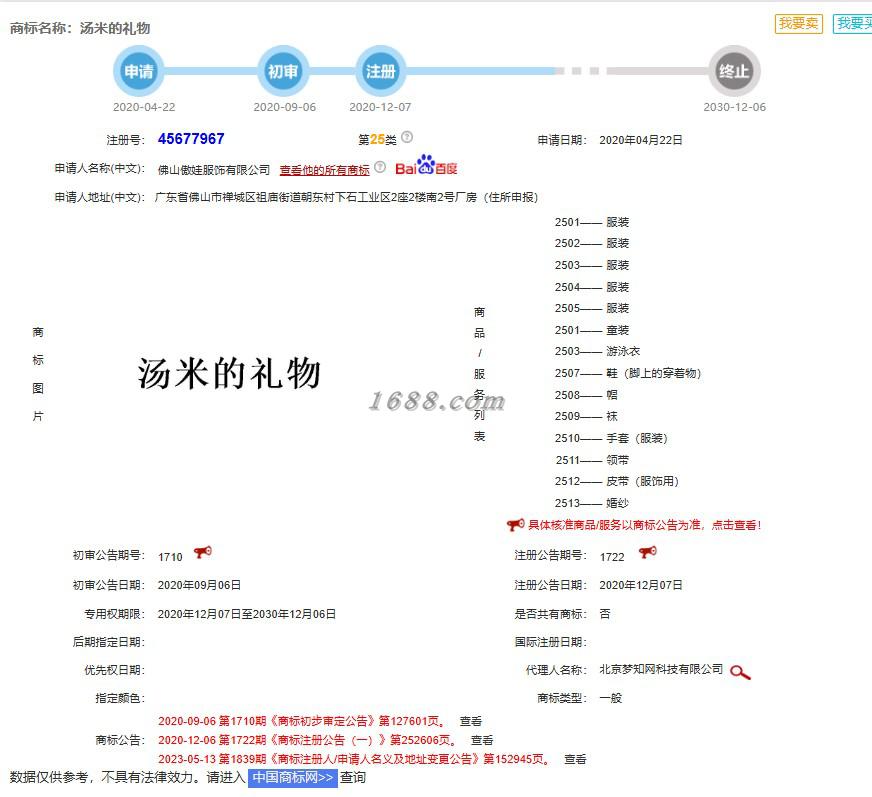
Task: Click the help icon beside 第25类
Action: [407, 137]
